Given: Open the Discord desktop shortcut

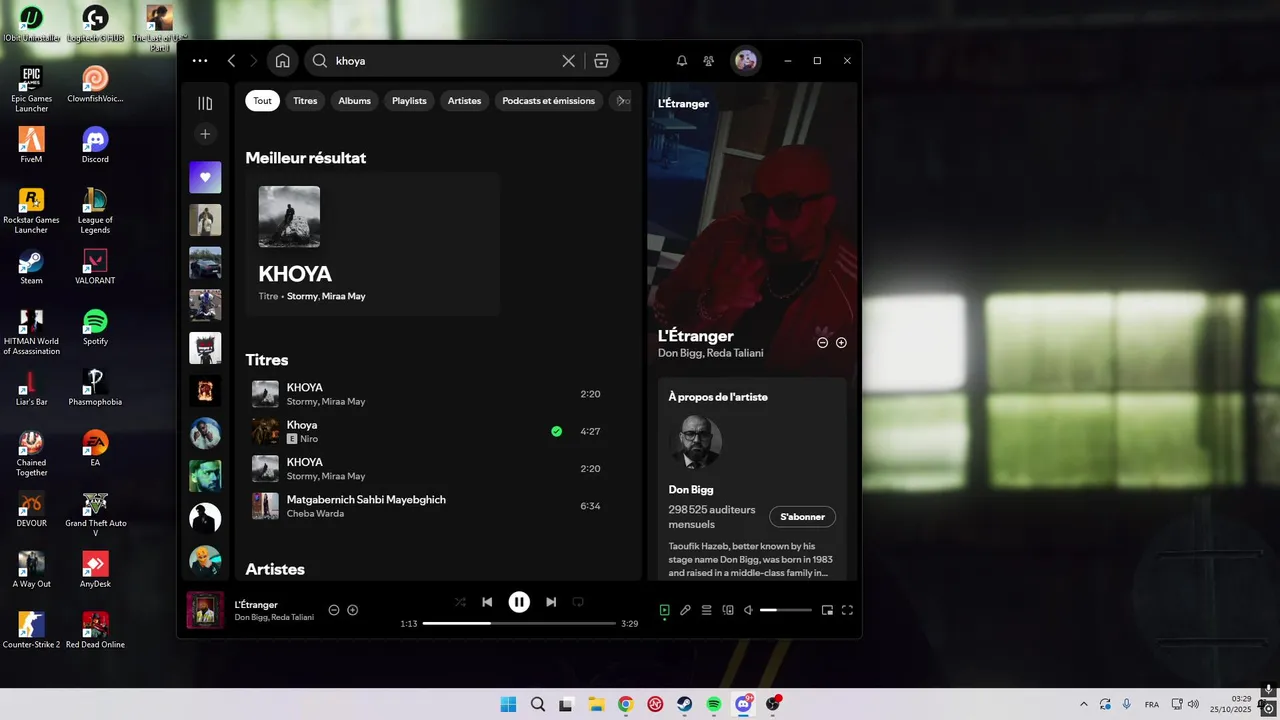Looking at the screenshot, I should point(95,145).
